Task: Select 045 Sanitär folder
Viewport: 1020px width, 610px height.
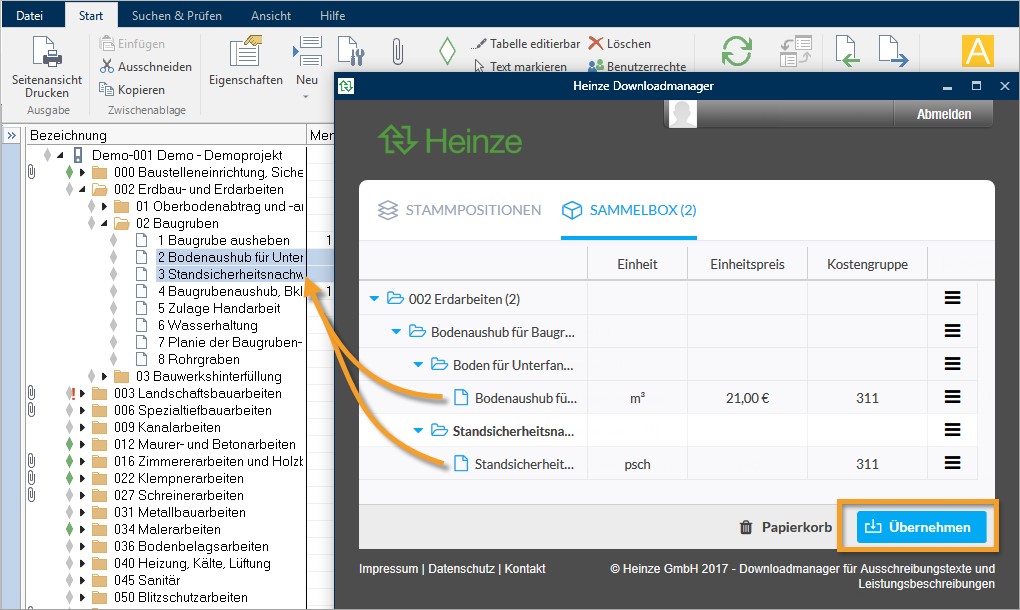Action: pyautogui.click(x=147, y=580)
